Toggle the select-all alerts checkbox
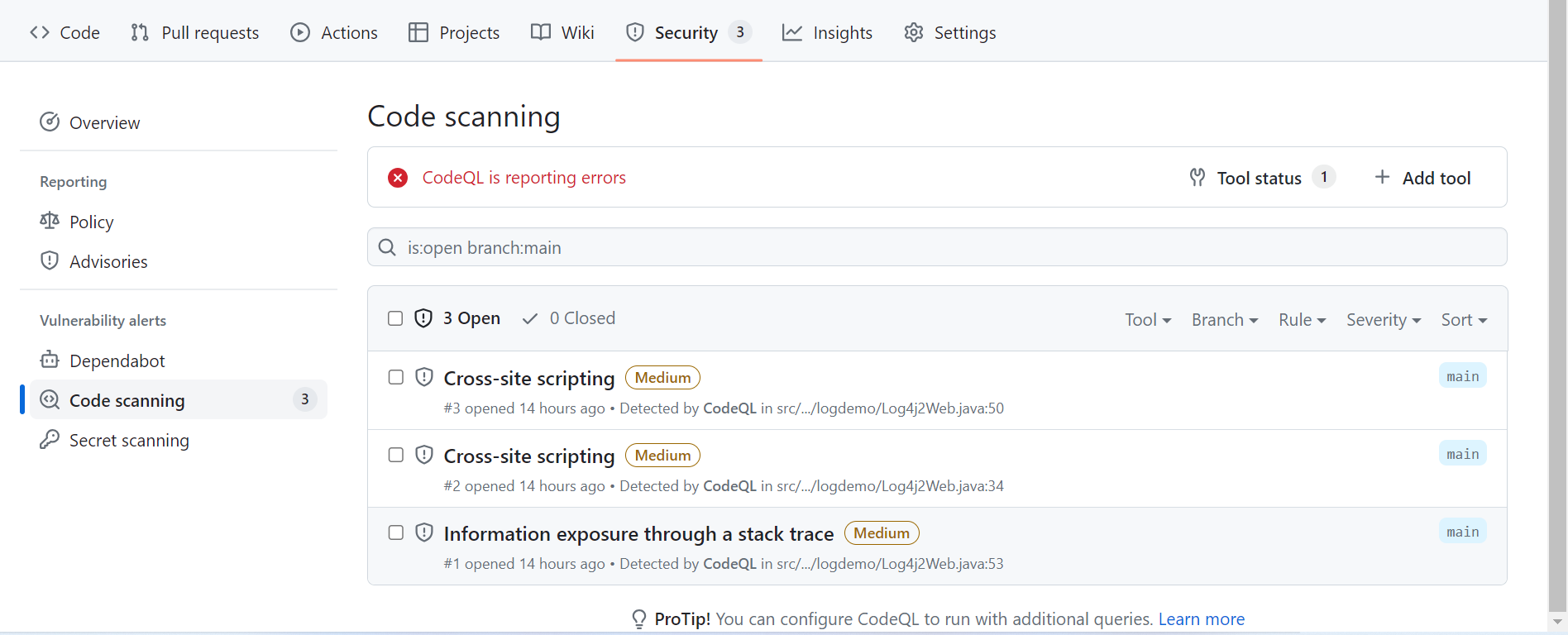 (395, 318)
